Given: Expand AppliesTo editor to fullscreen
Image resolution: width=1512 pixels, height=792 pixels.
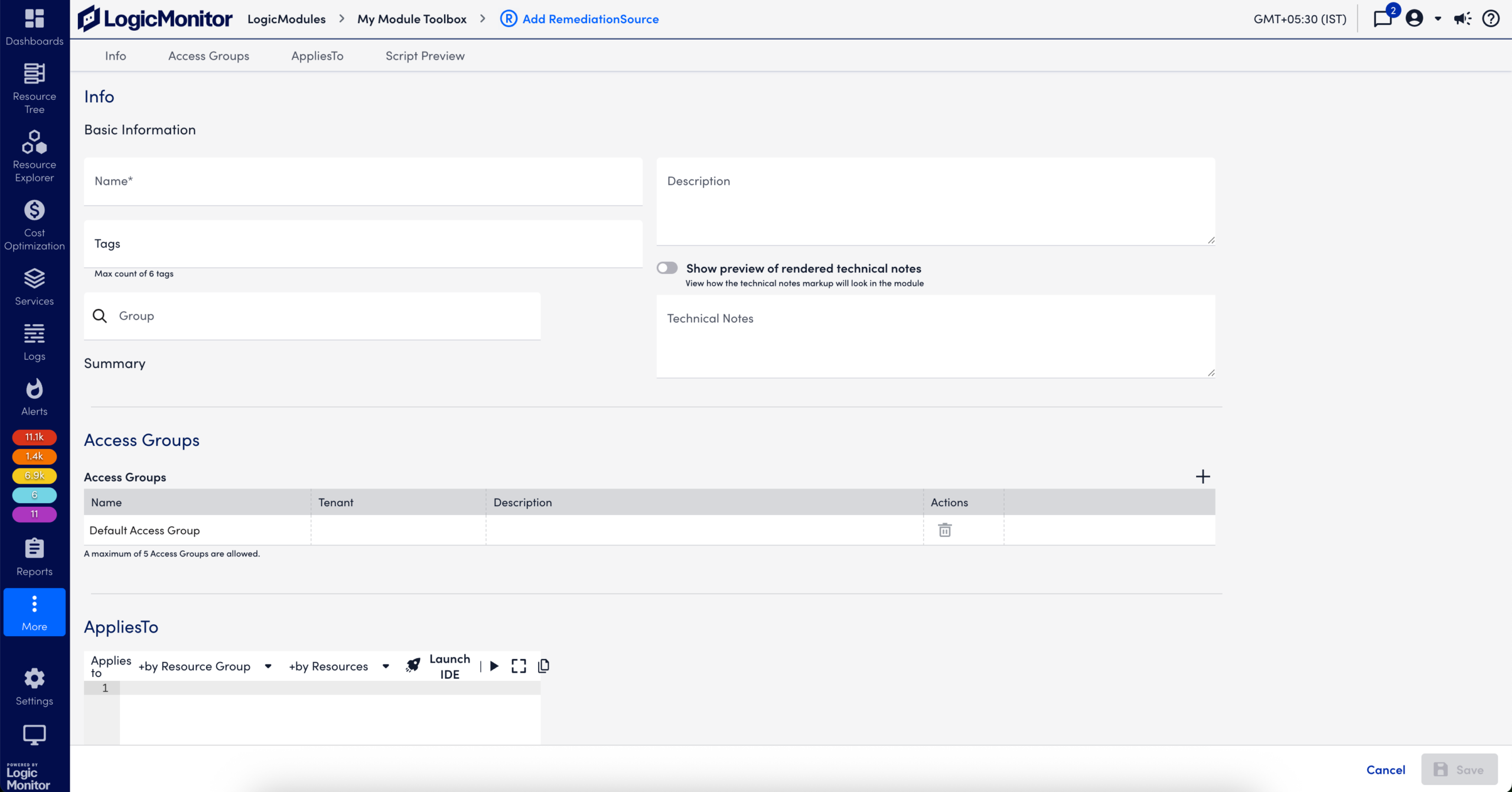Looking at the screenshot, I should tap(519, 666).
